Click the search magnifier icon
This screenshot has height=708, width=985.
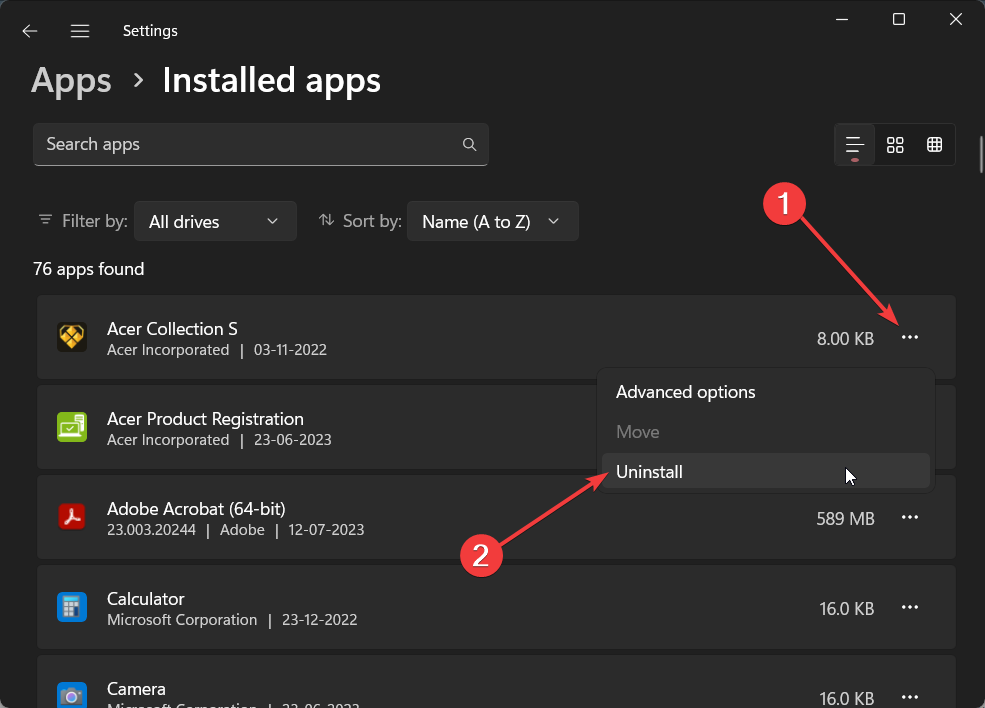[x=469, y=144]
